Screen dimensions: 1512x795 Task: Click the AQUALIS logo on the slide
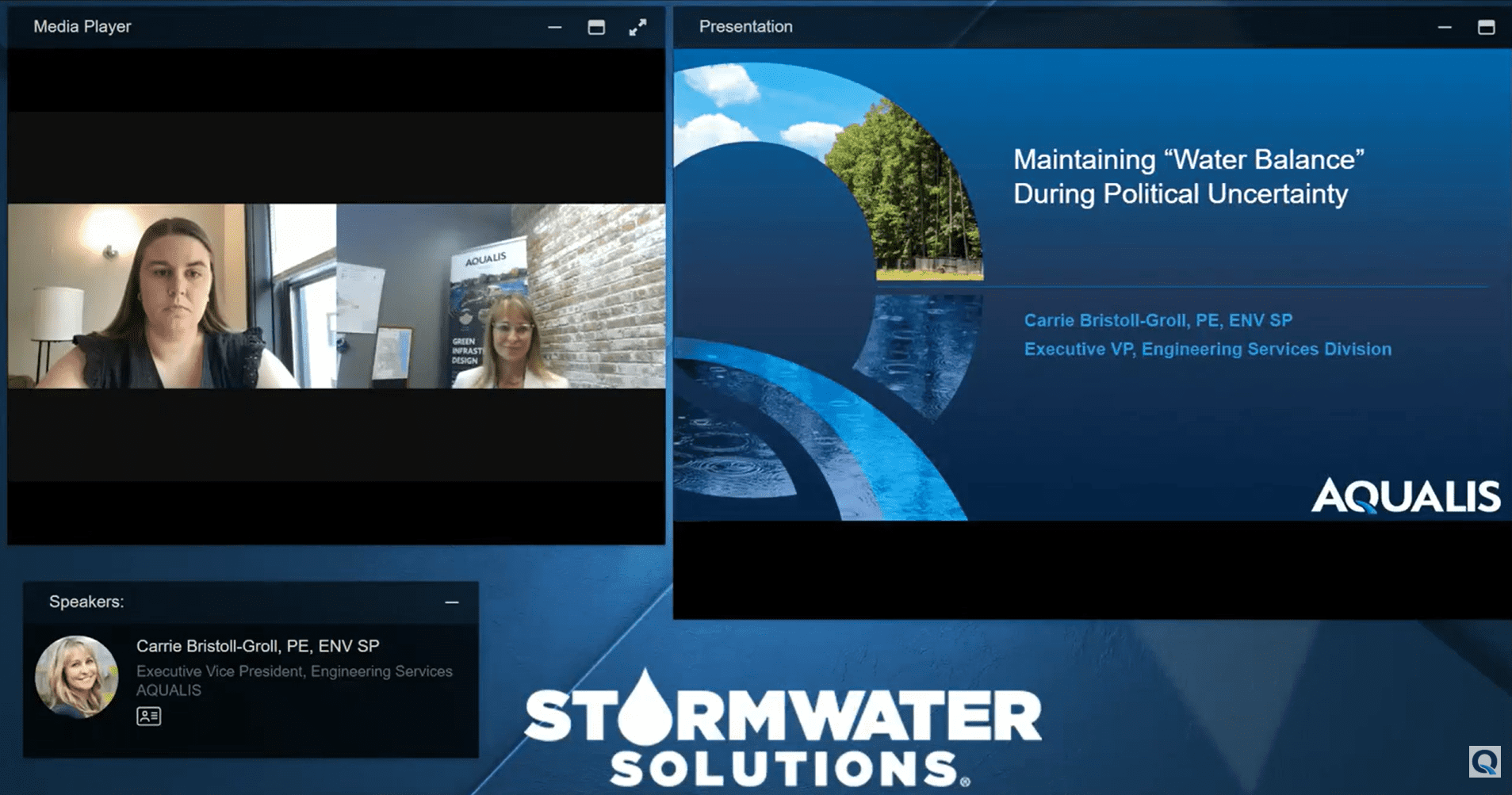click(1405, 496)
